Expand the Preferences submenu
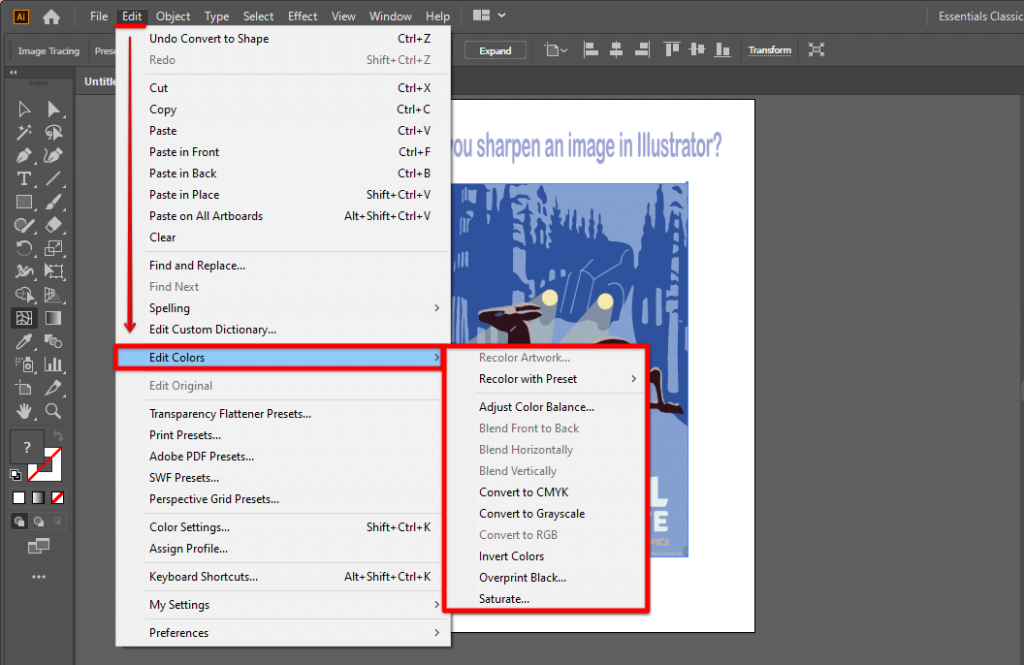 (x=436, y=632)
